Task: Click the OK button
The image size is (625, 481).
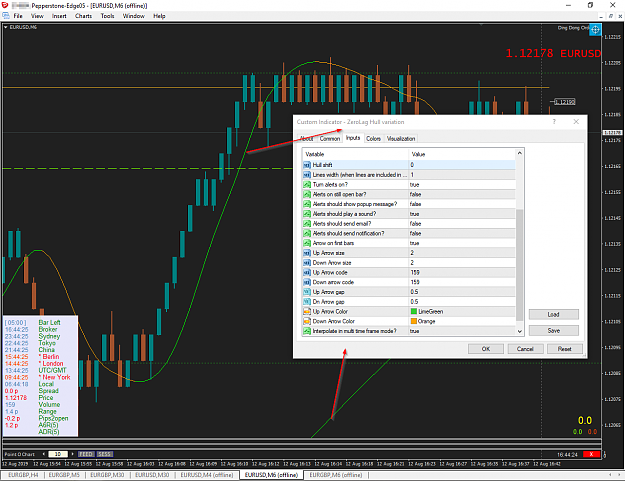Action: point(485,349)
